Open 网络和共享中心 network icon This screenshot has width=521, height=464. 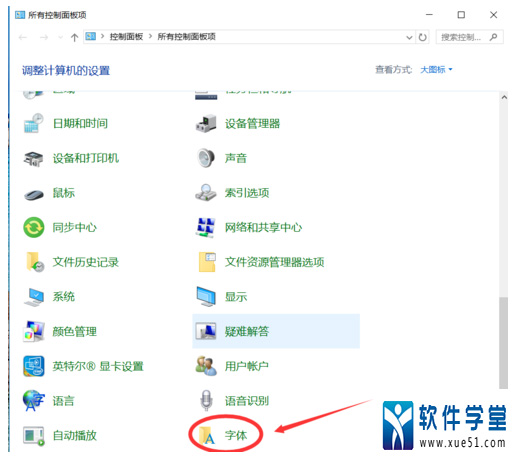tap(205, 227)
